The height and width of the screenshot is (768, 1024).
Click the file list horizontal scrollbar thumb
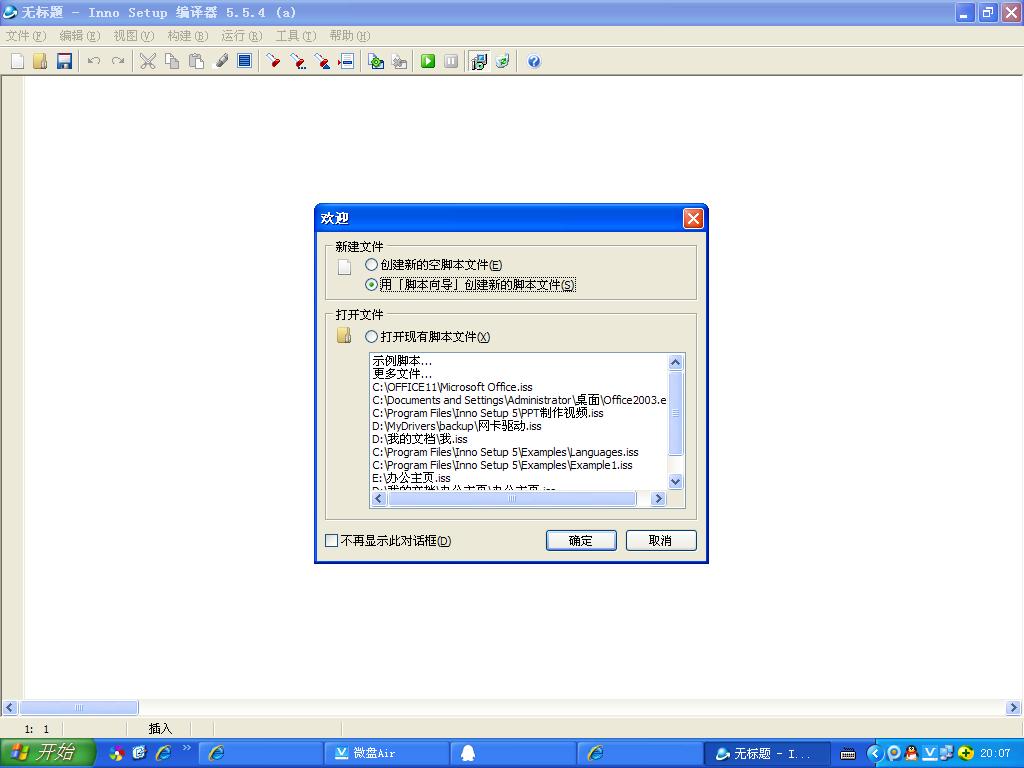pyautogui.click(x=512, y=499)
